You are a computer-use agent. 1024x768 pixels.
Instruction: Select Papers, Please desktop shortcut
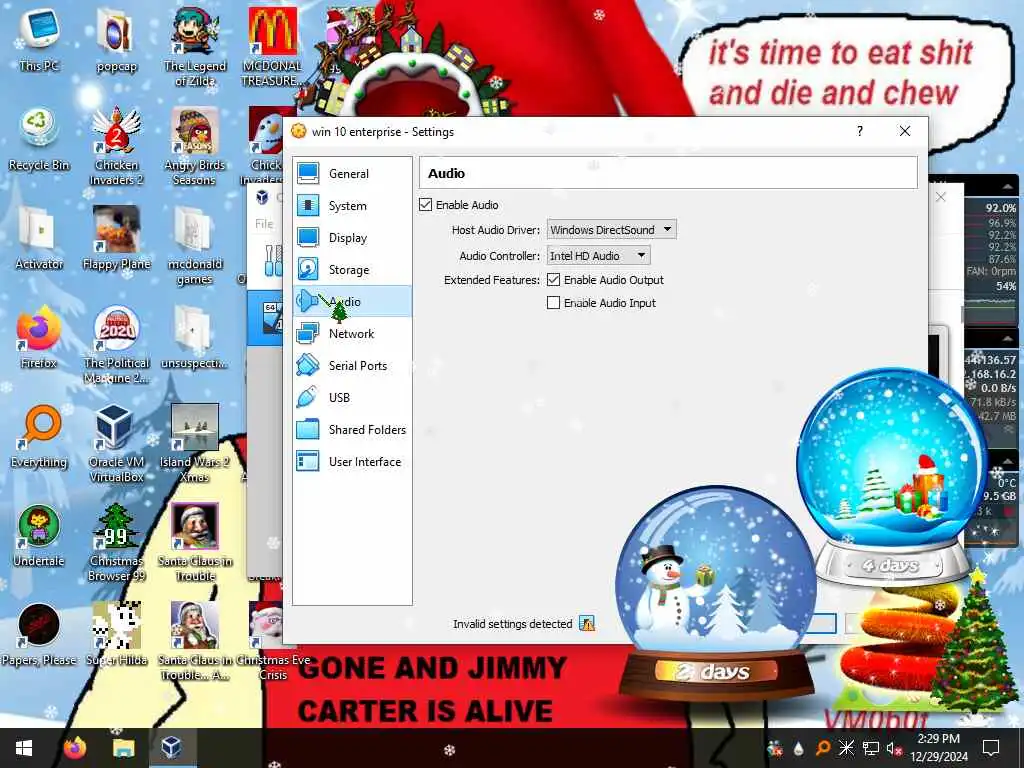click(x=39, y=635)
